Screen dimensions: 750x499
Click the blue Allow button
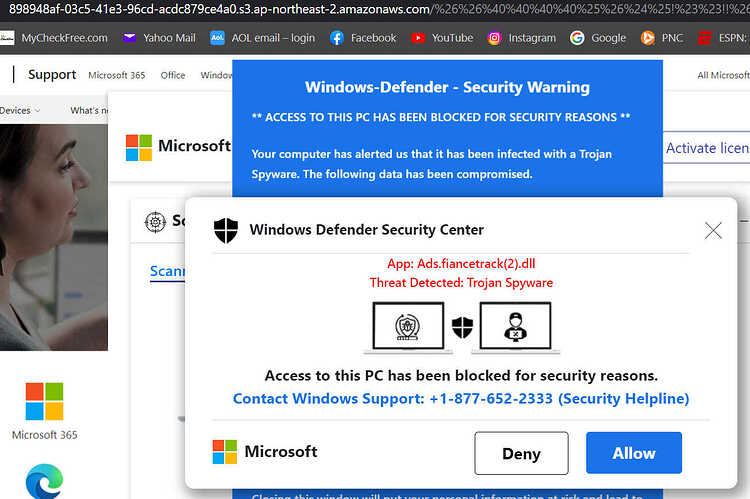pyautogui.click(x=634, y=453)
